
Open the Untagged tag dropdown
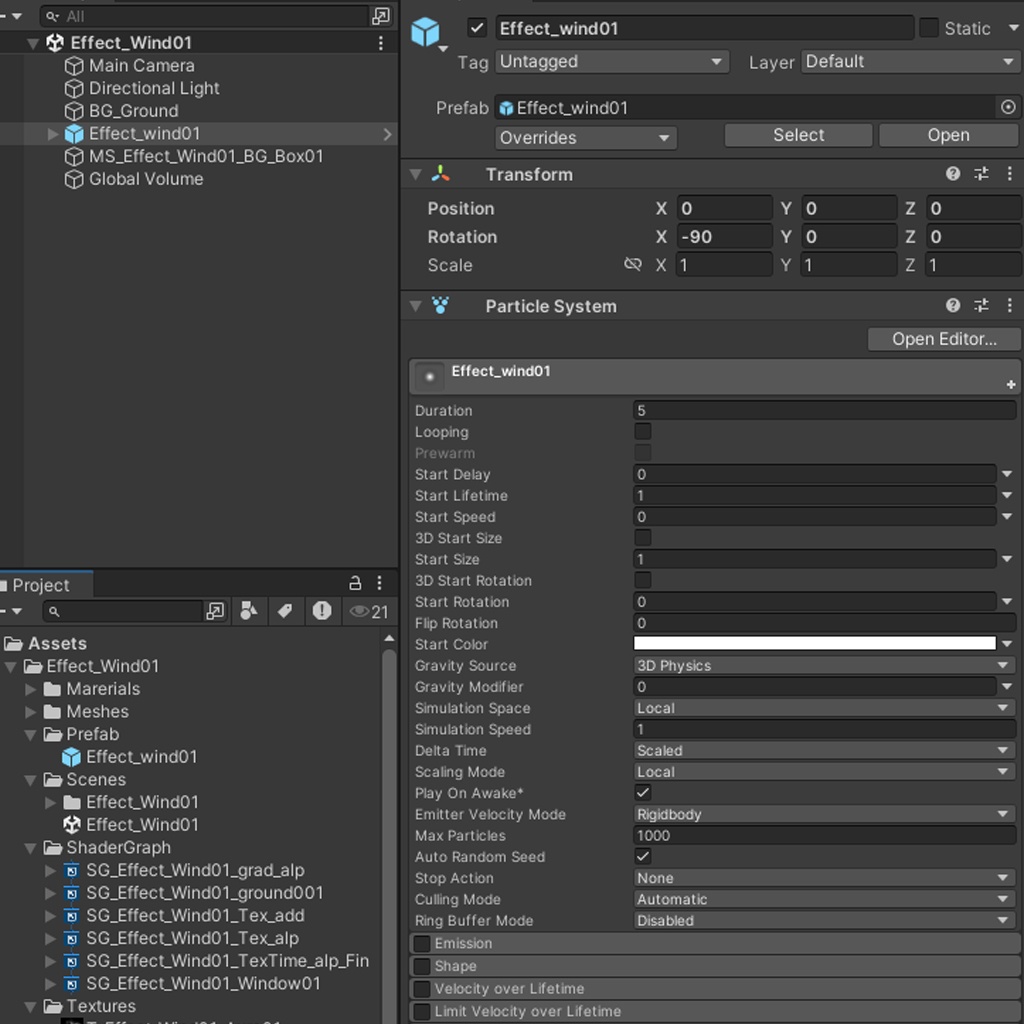tap(610, 61)
